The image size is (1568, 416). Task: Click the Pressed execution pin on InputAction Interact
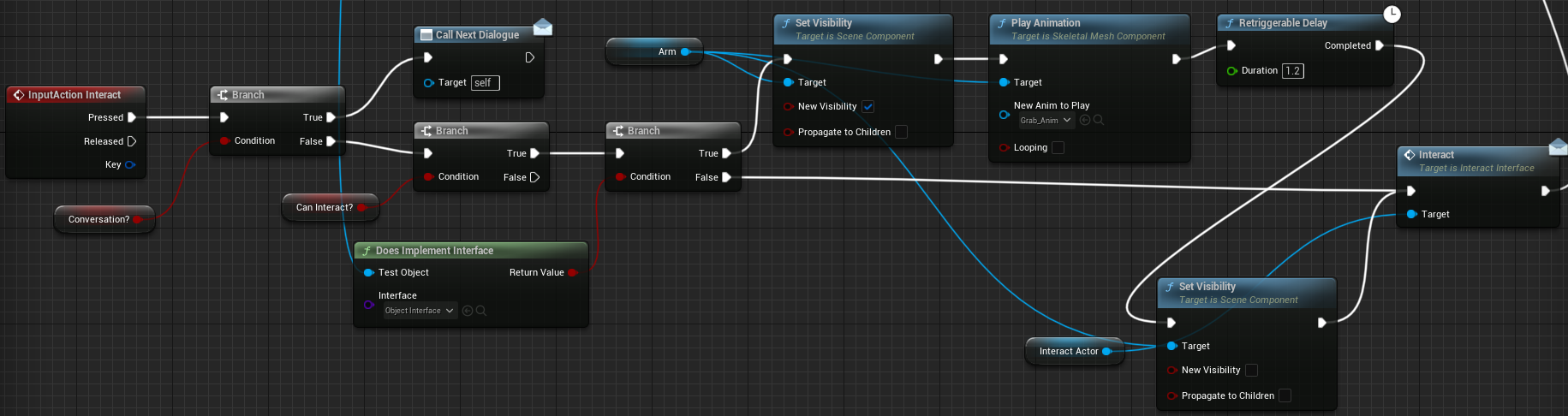coord(132,117)
